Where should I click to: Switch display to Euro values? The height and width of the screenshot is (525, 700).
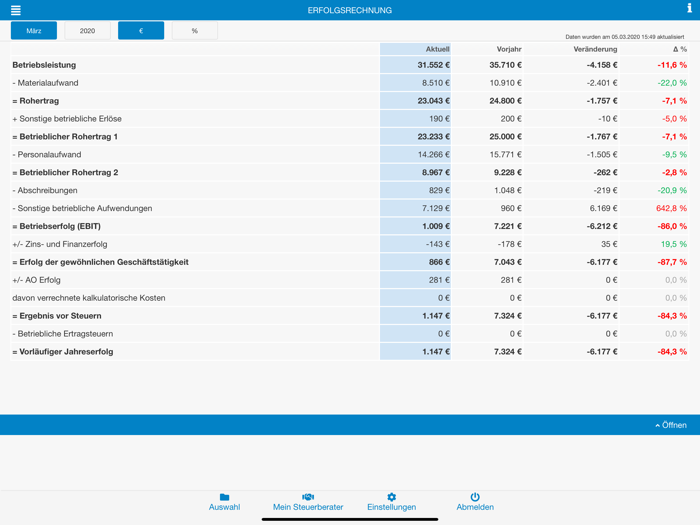pos(141,31)
